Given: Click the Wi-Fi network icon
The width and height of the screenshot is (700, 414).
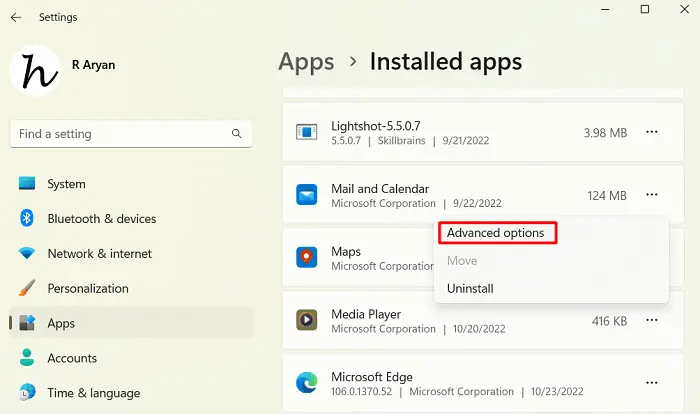Looking at the screenshot, I should tap(27, 253).
